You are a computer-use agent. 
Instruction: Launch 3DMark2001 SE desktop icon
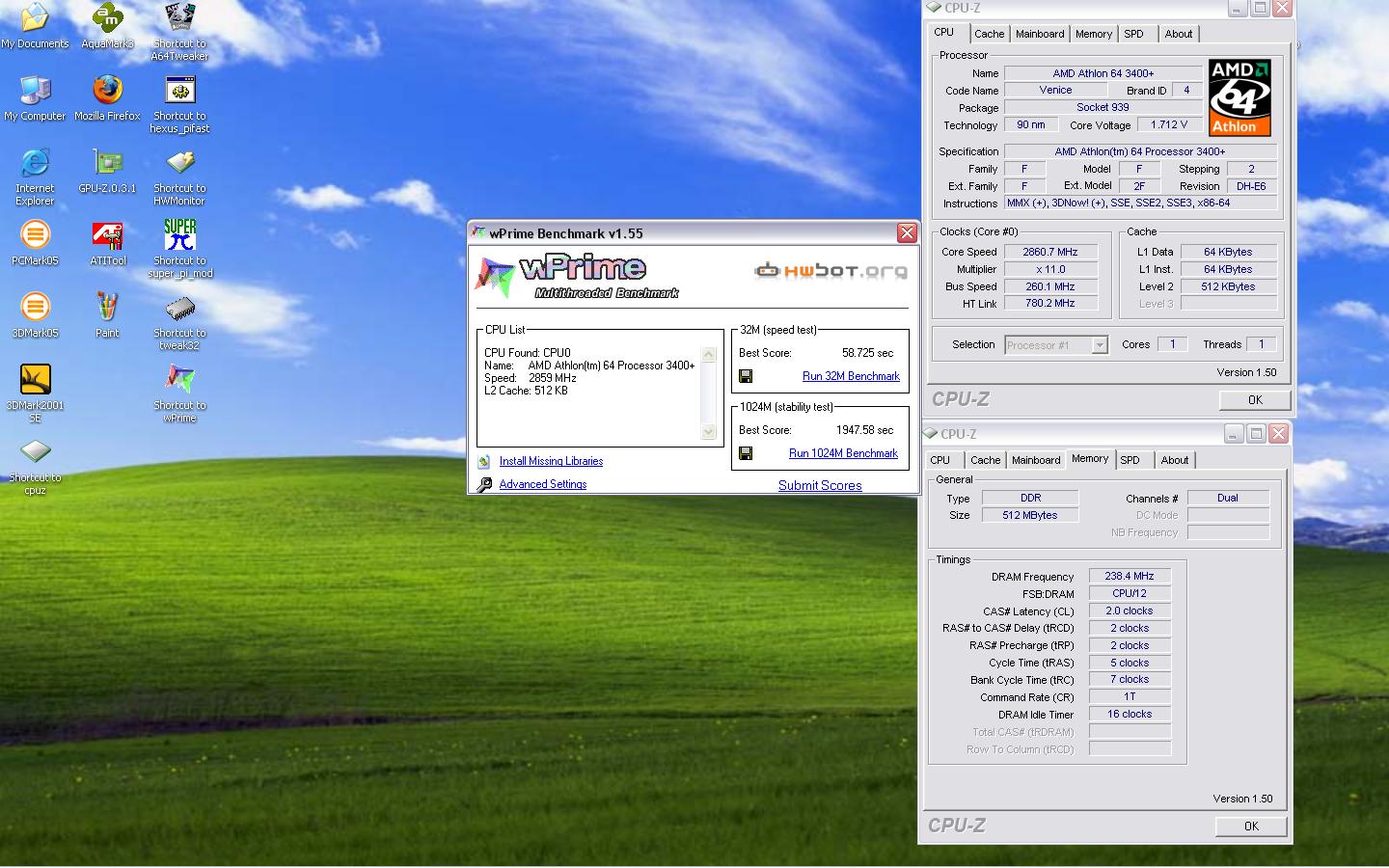pyautogui.click(x=35, y=393)
